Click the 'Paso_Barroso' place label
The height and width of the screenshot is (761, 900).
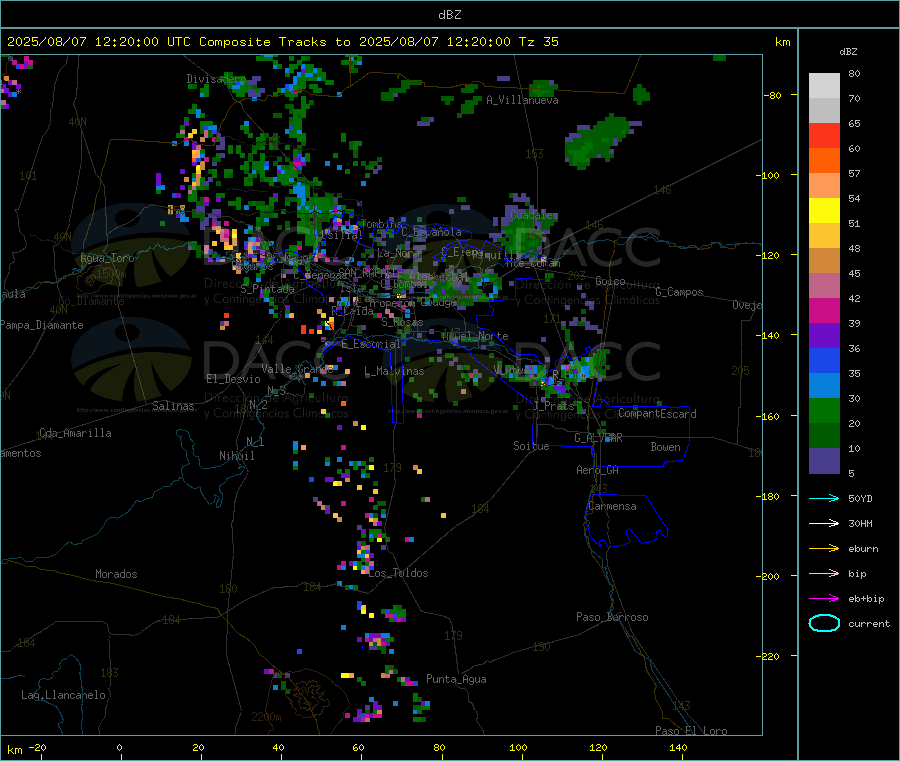point(612,617)
